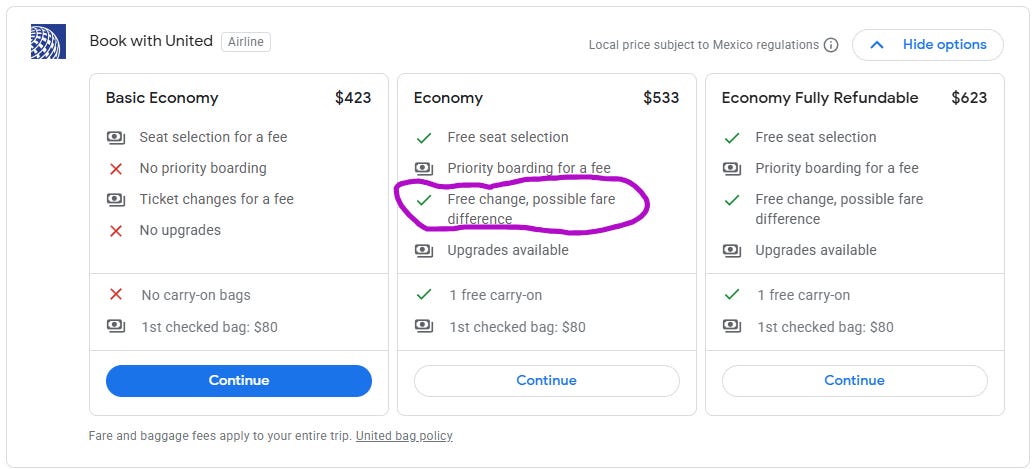Click the circled Free change text in Economy
Screen dimensions: 1036x469
tap(531, 209)
